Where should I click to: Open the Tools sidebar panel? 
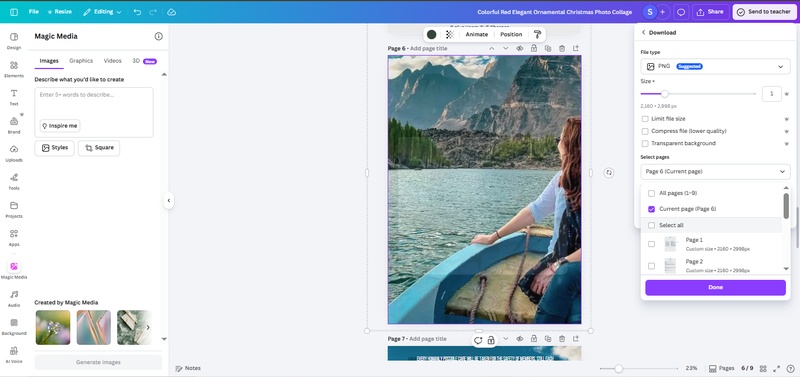[x=14, y=182]
